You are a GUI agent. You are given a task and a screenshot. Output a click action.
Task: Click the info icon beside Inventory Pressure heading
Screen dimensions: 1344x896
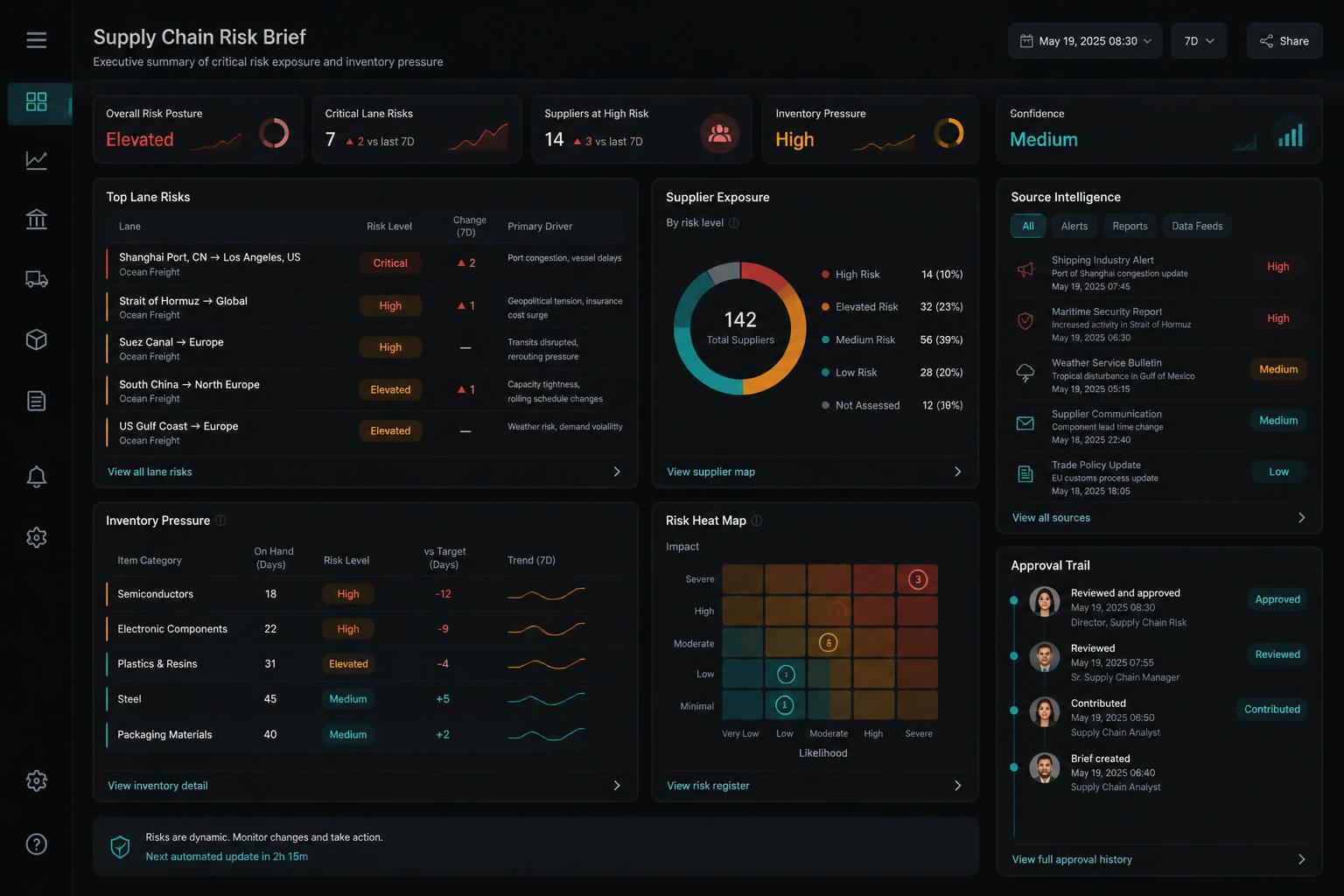(x=220, y=521)
